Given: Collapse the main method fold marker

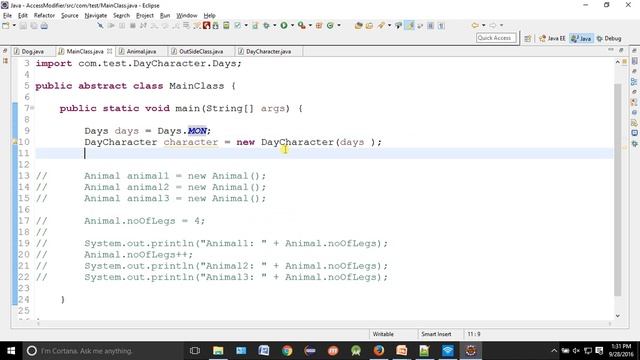Looking at the screenshot, I should (x=32, y=108).
